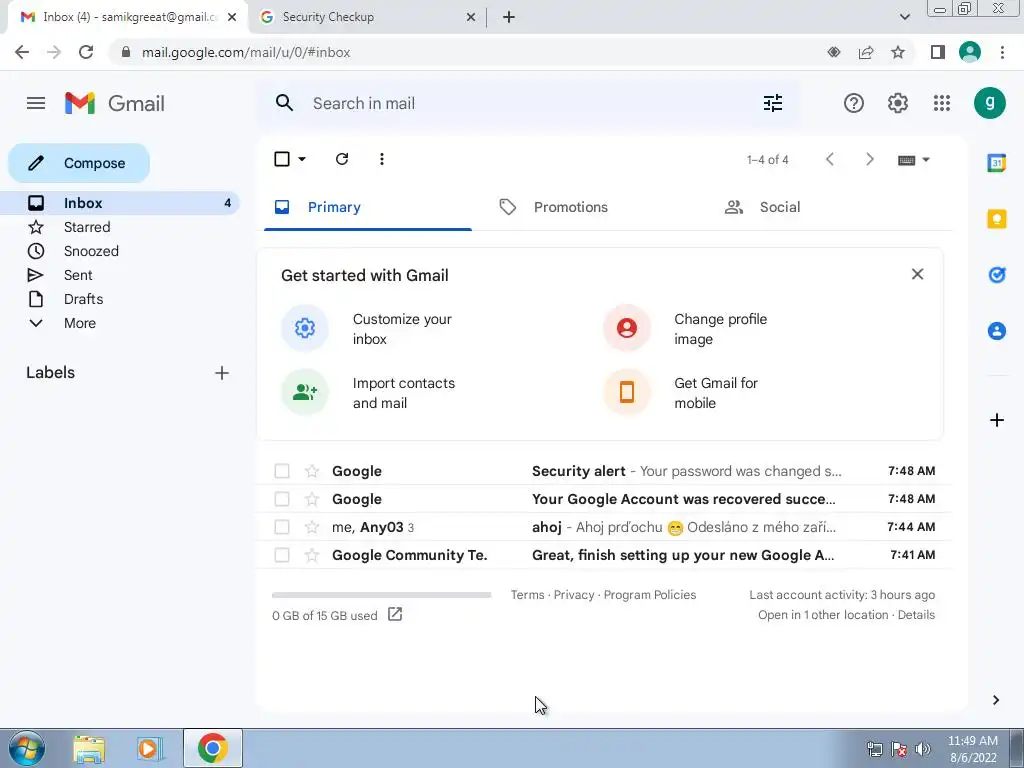Open Google Keep side panel
This screenshot has height=768, width=1024.
[x=997, y=219]
